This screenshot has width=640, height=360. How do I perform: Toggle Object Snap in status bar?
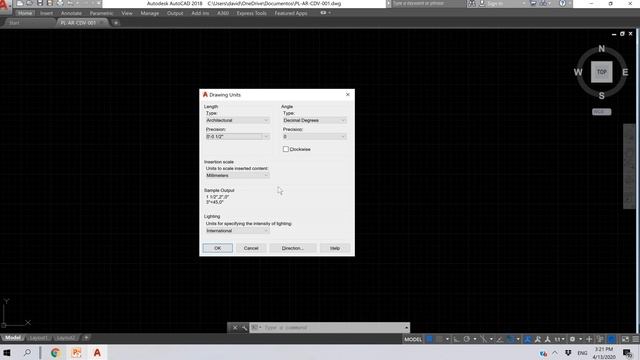coord(511,339)
